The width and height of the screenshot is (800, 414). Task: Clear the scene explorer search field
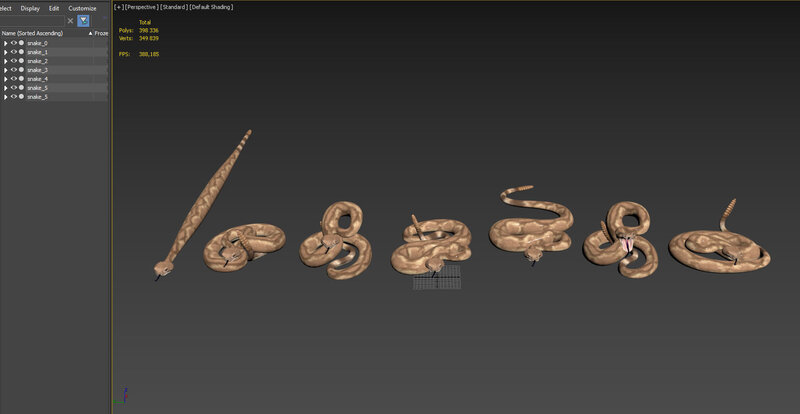coord(70,20)
